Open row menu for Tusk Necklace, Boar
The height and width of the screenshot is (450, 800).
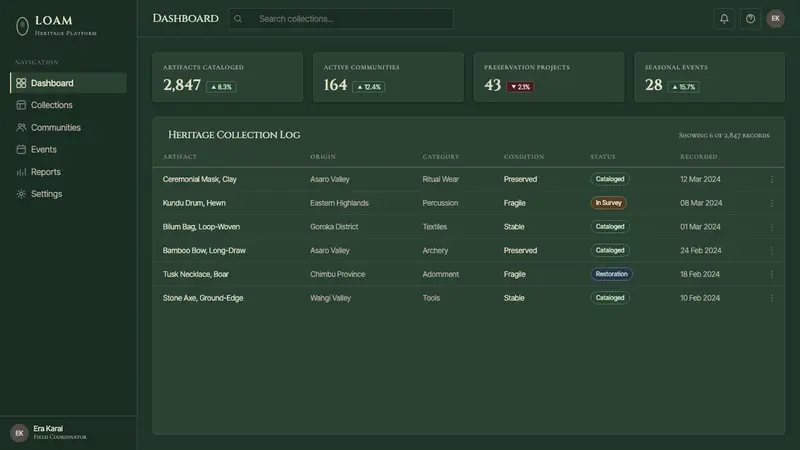[771, 274]
